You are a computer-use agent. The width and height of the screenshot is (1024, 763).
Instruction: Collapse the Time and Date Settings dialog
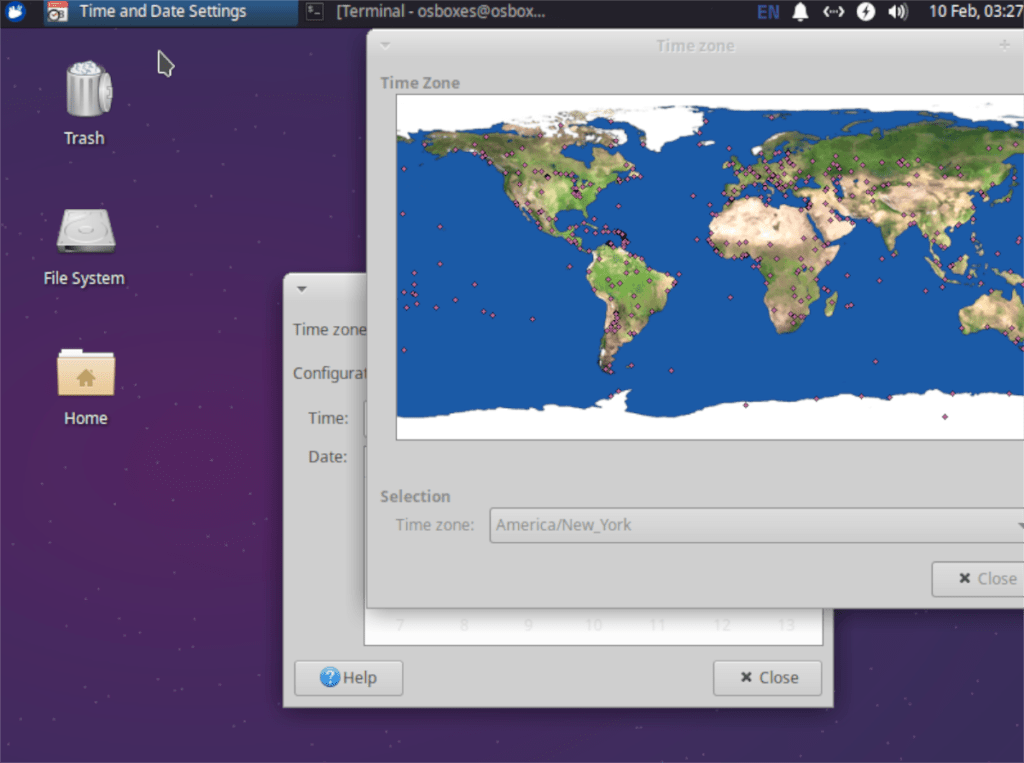point(302,288)
